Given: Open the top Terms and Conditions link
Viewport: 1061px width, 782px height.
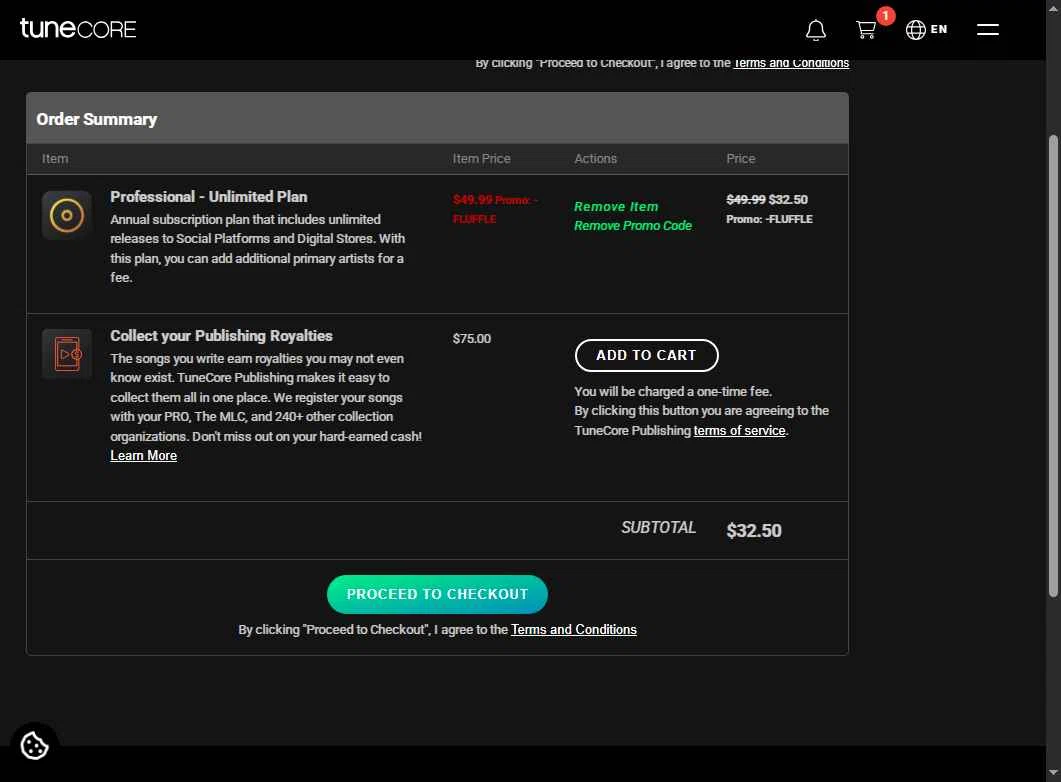Looking at the screenshot, I should click(791, 63).
